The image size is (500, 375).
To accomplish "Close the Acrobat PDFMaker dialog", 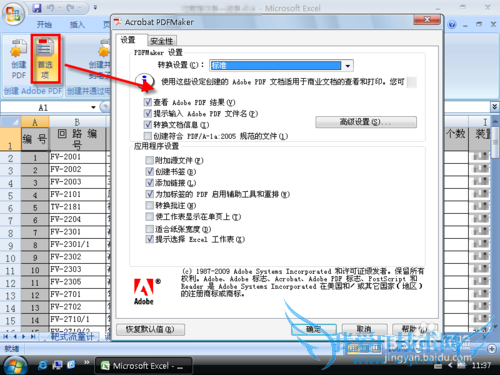I will [x=427, y=20].
